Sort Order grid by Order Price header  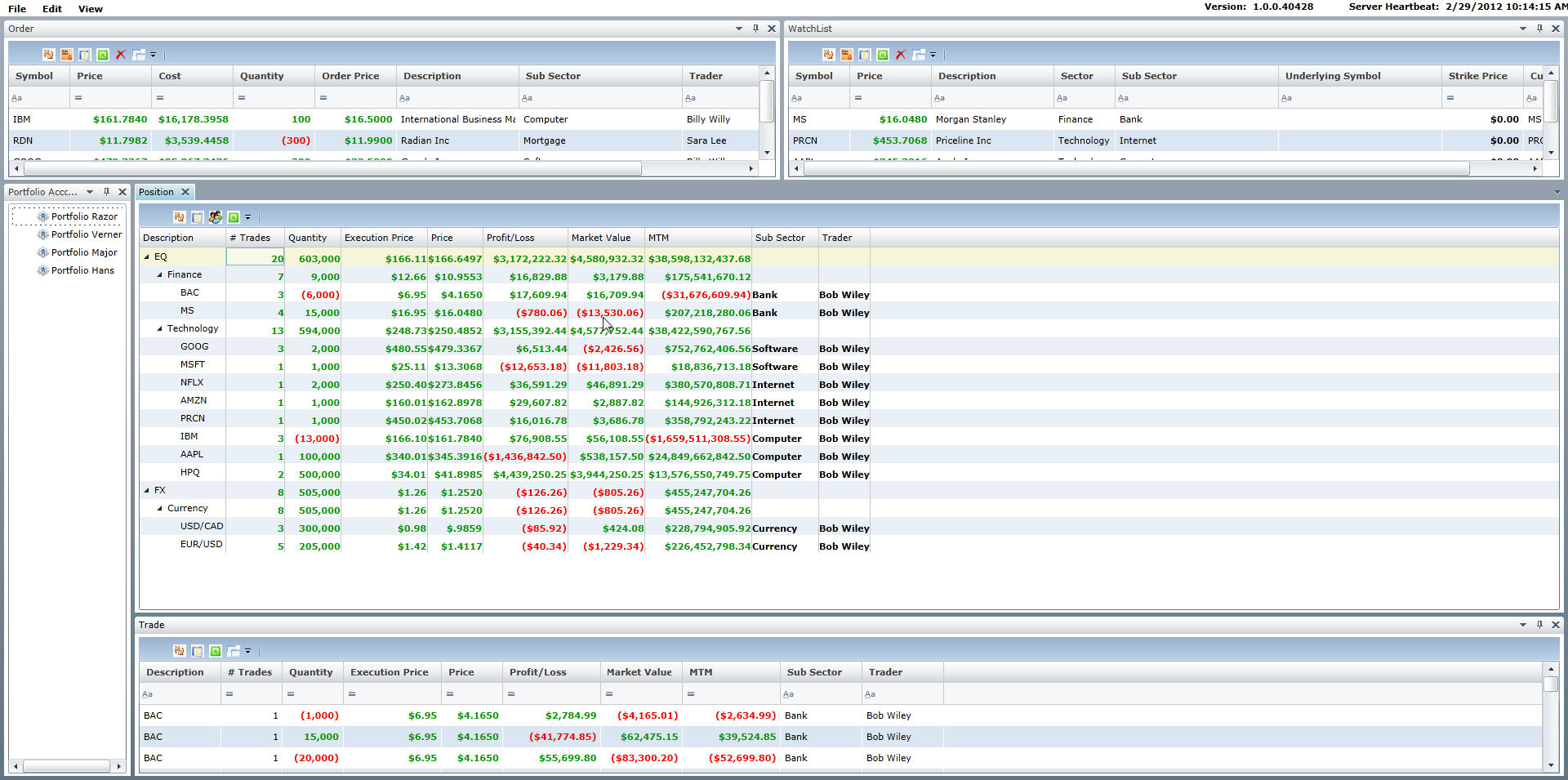coord(355,76)
